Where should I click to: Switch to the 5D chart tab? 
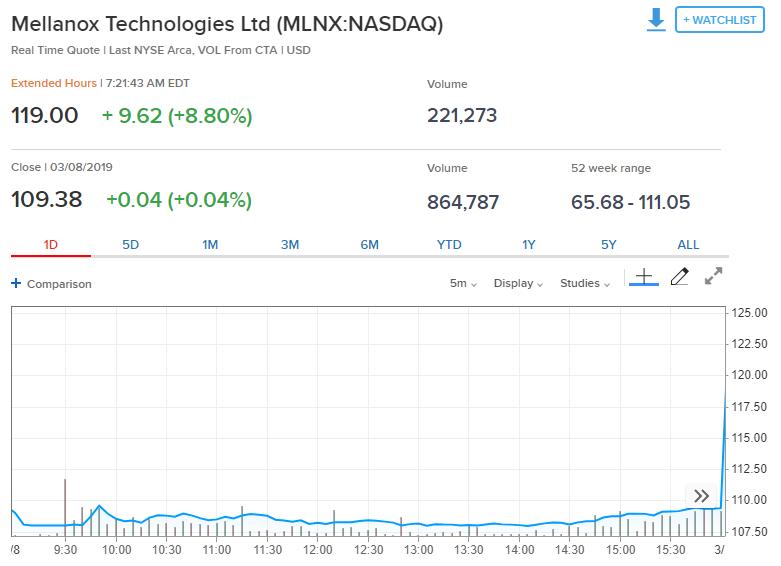[130, 245]
